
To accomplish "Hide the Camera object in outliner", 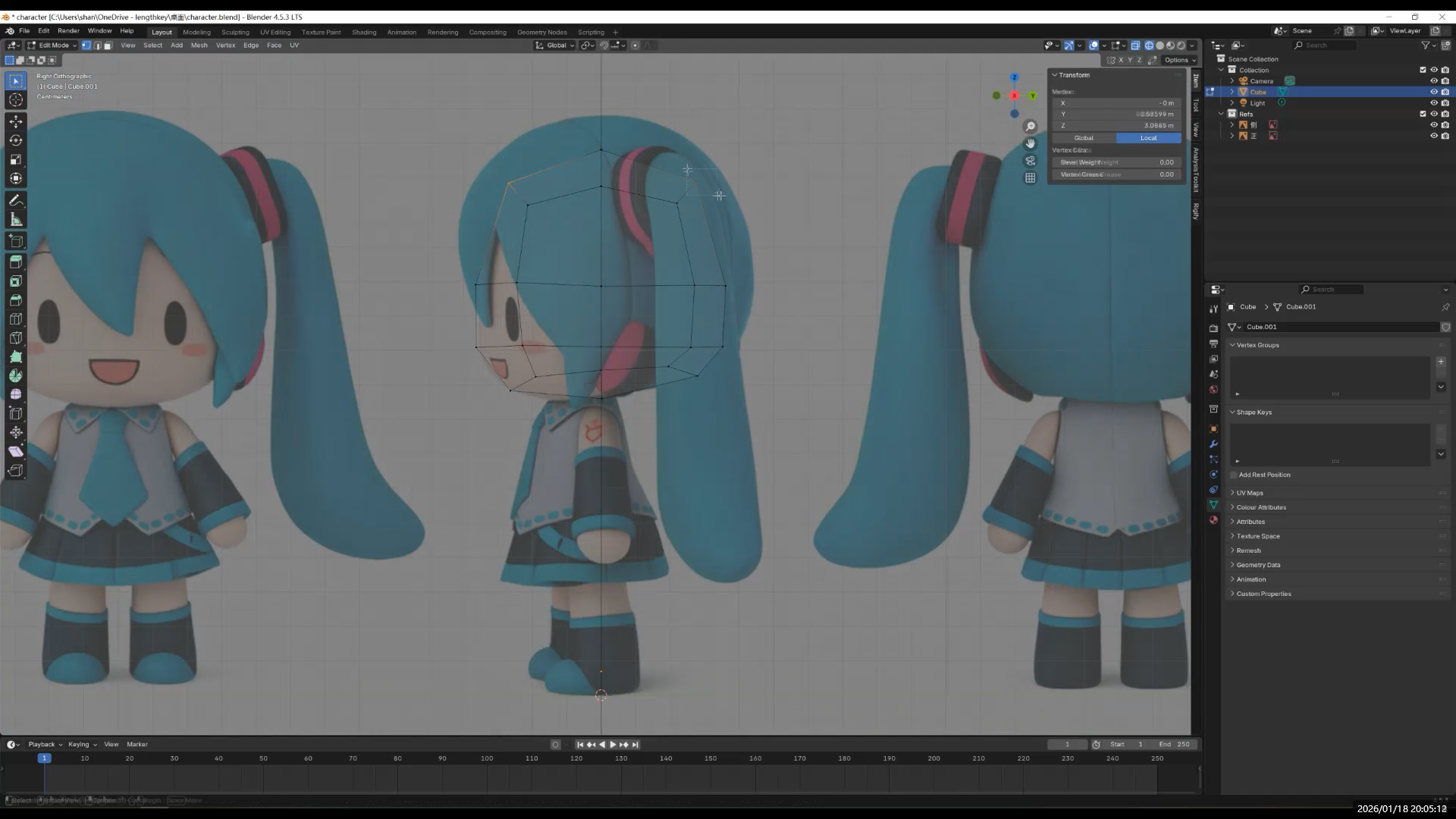I will pyautogui.click(x=1433, y=81).
